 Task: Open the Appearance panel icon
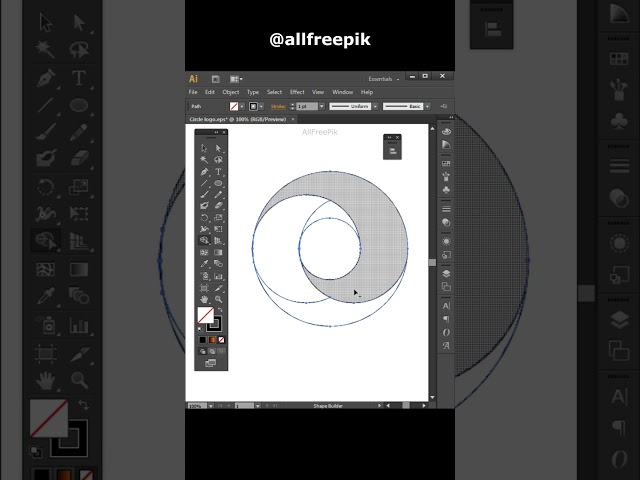(x=446, y=242)
